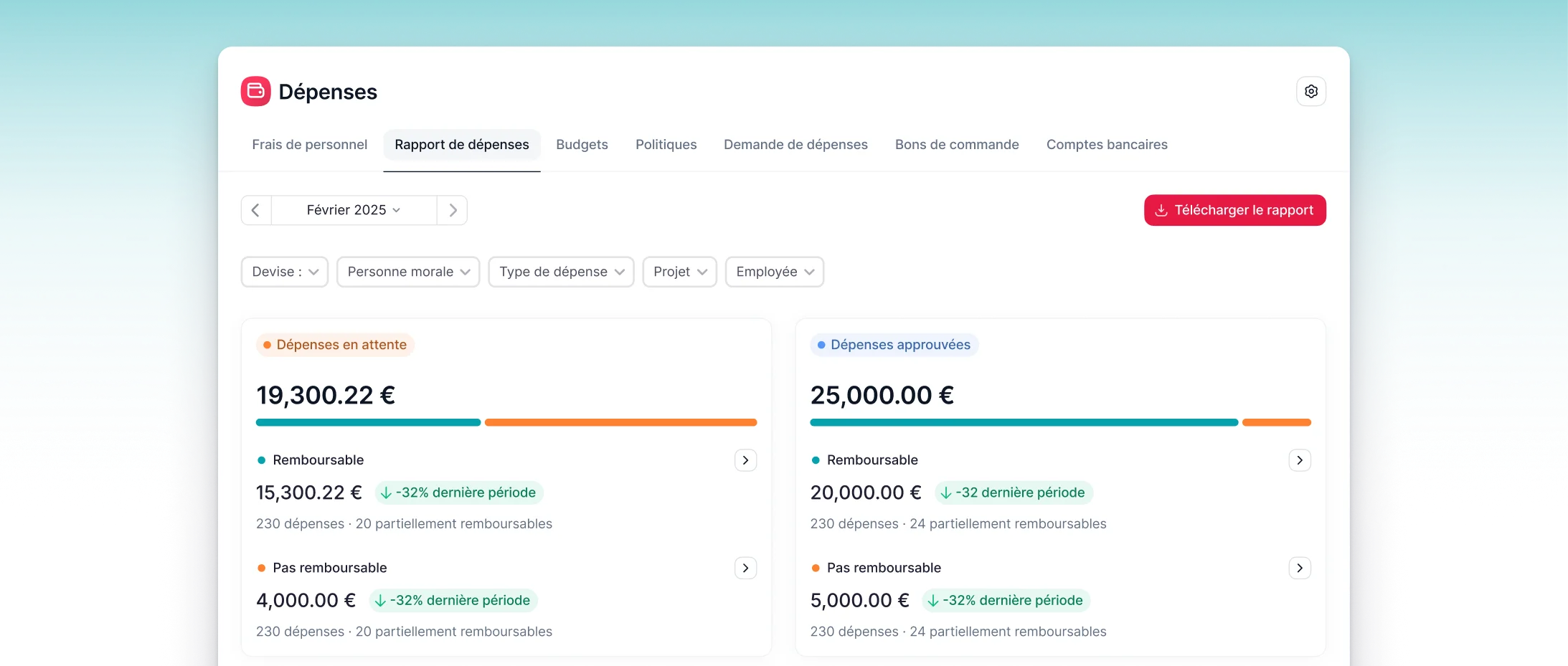Click the Dépenses wallet logo icon
This screenshot has height=666, width=1568.
point(255,91)
